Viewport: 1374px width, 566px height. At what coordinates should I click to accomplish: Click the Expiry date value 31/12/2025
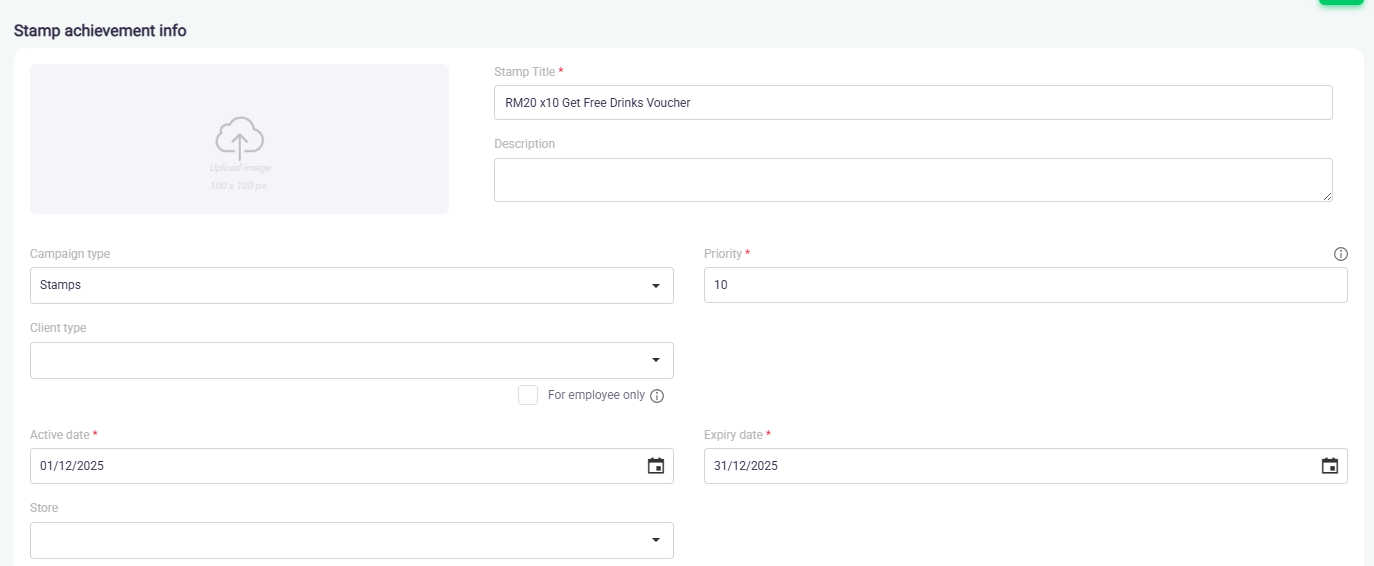tap(746, 466)
